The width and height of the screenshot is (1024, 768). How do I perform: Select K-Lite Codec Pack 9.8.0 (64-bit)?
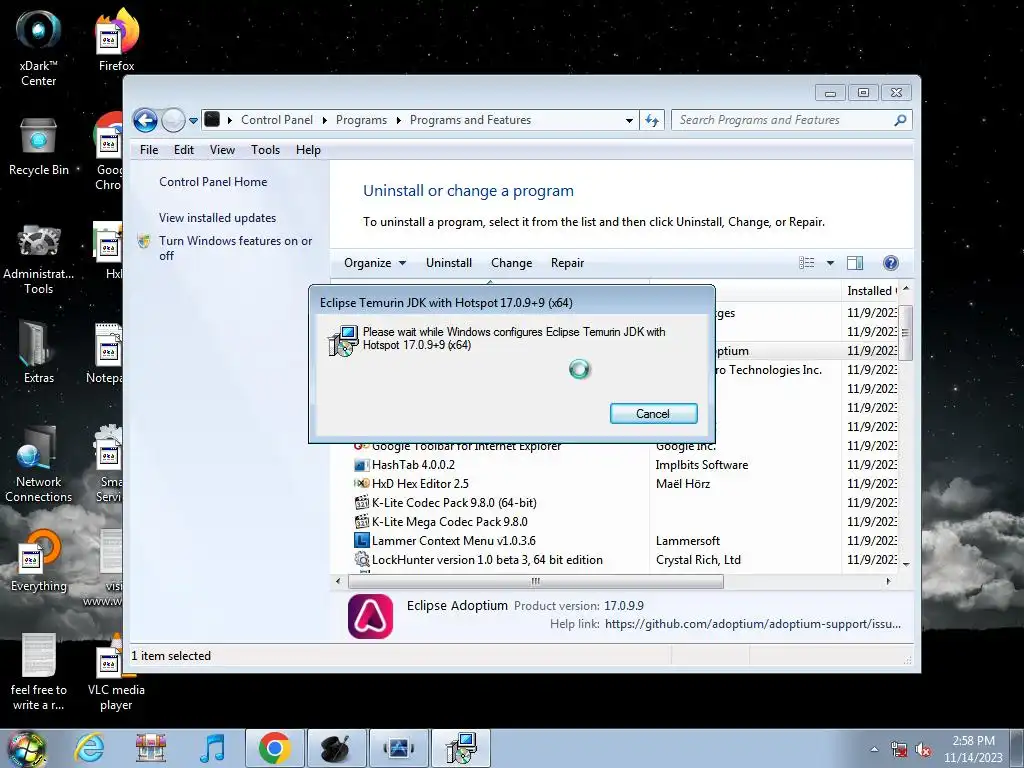point(454,502)
